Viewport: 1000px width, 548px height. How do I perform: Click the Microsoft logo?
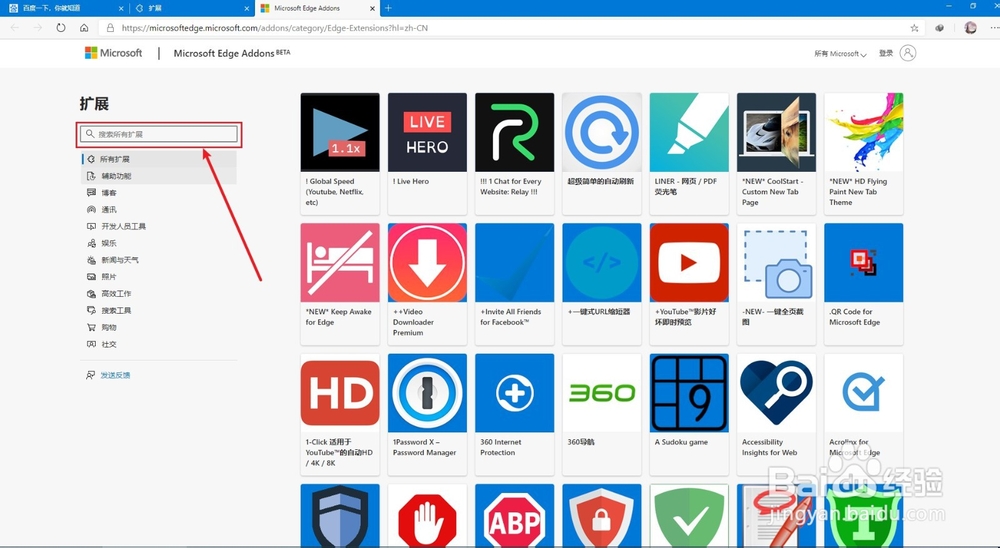[114, 53]
